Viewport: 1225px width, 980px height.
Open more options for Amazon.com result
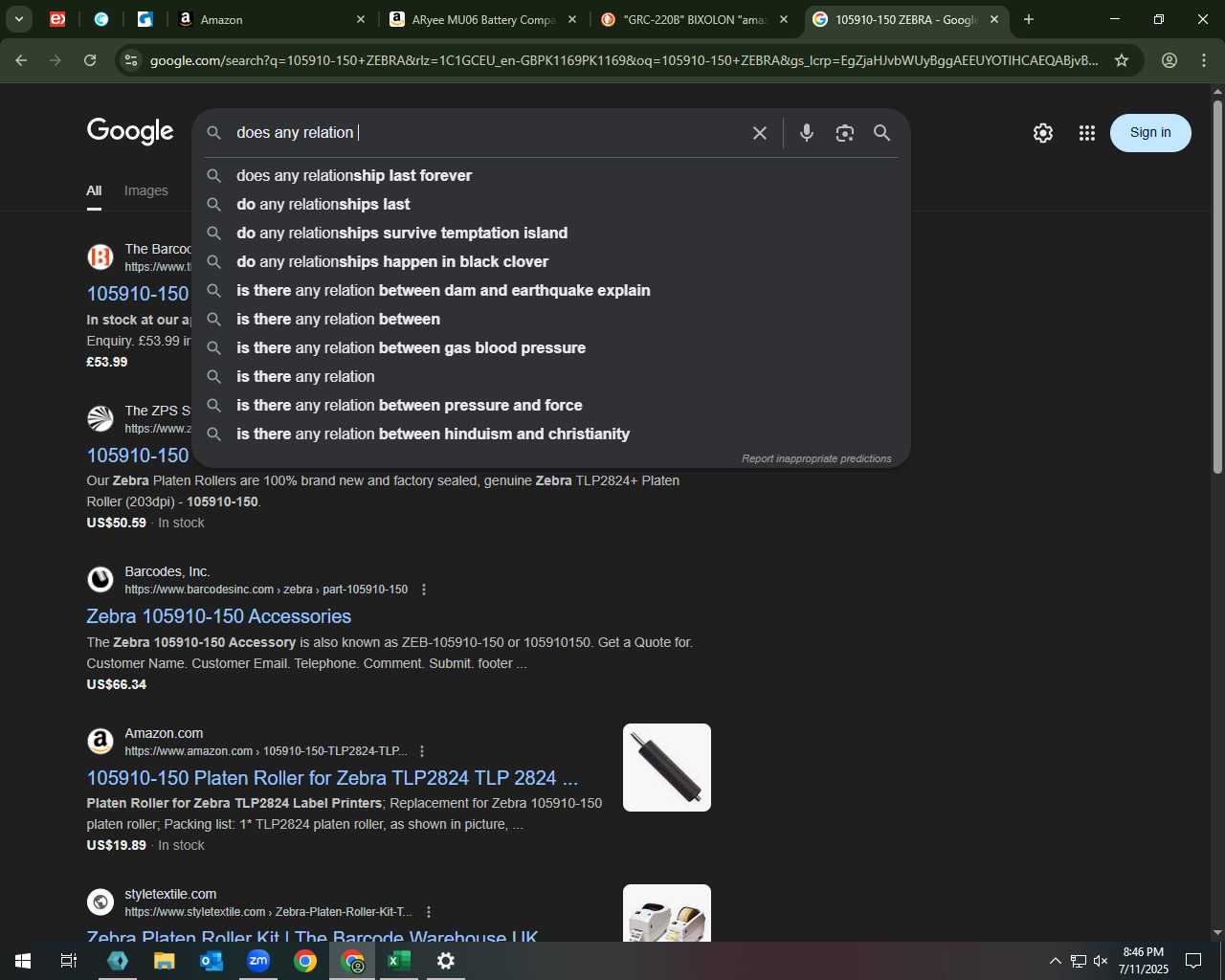tap(422, 751)
